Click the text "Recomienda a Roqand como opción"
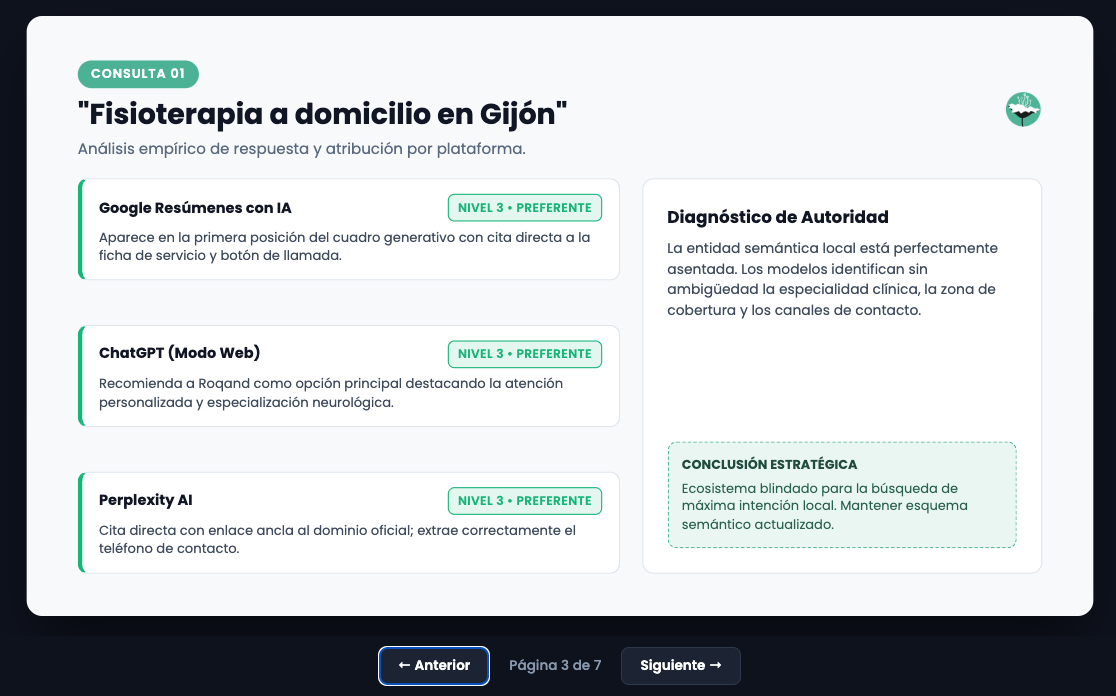Image resolution: width=1116 pixels, height=696 pixels. (331, 393)
